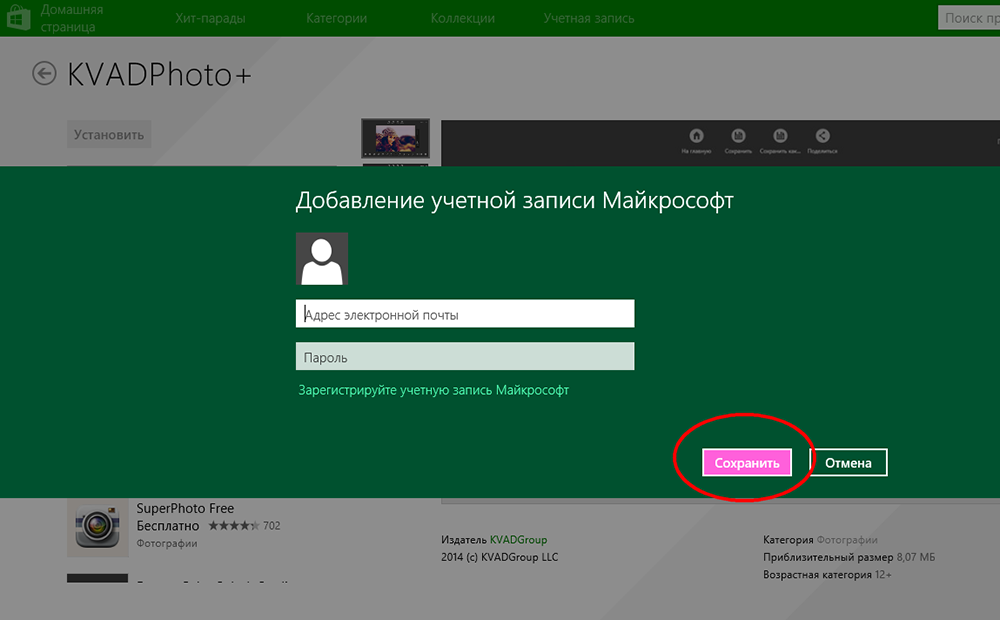The width and height of the screenshot is (1000, 620).
Task: Focus the Пароль field
Action: pos(465,357)
